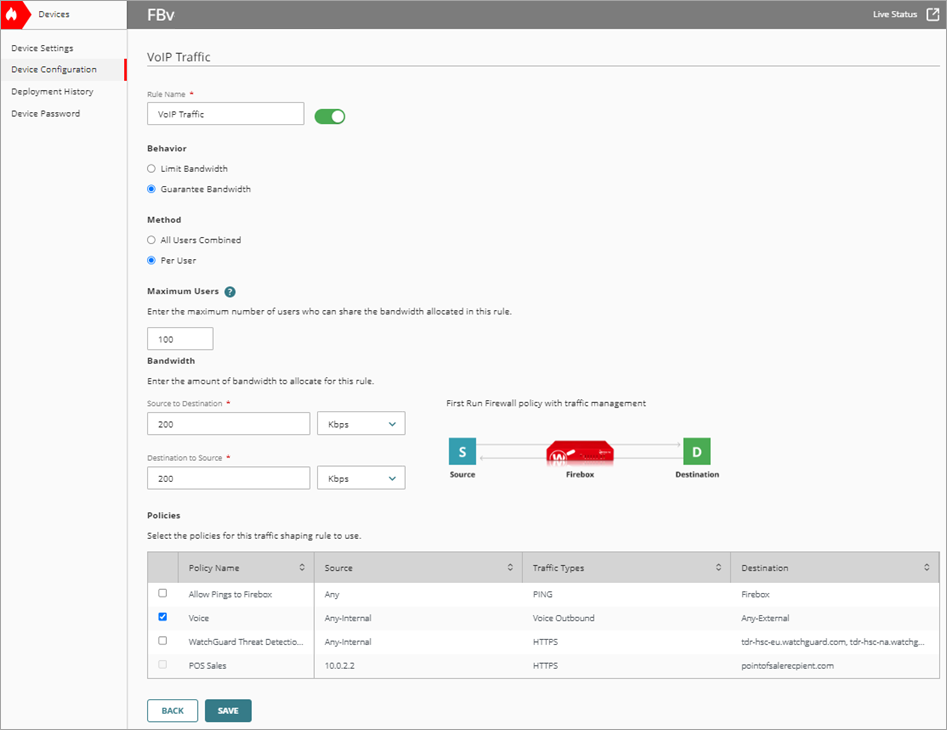The height and width of the screenshot is (730, 947).
Task: Click the WatchGuard flame logo
Action: [14, 14]
